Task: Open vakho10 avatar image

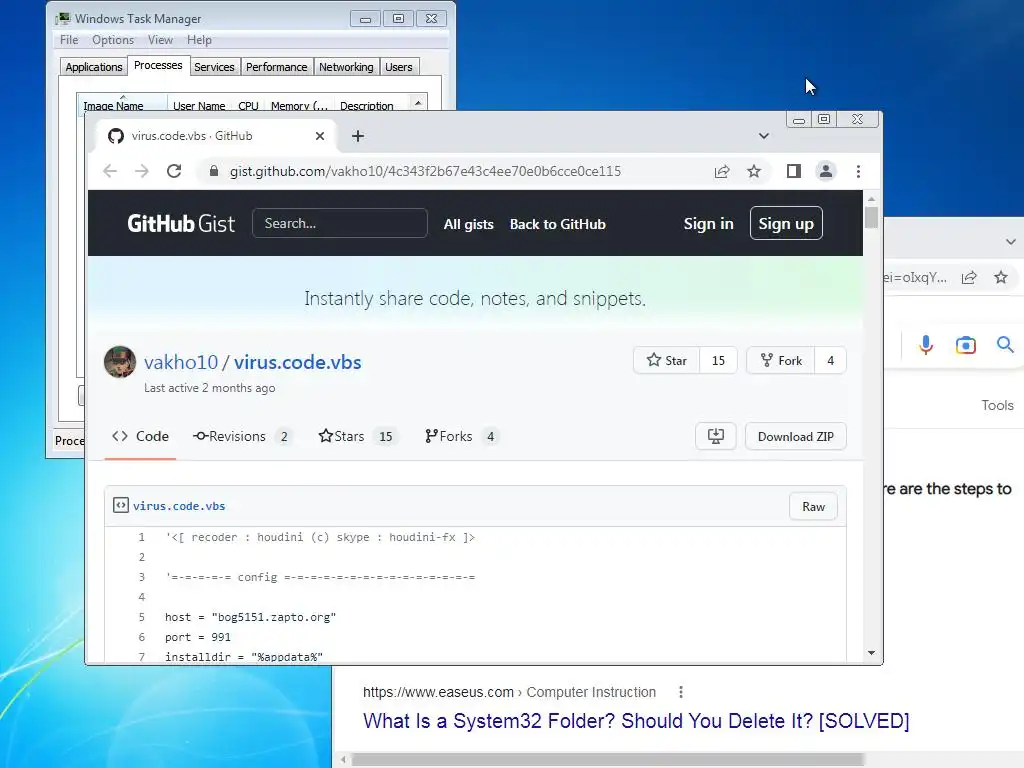Action: click(120, 362)
